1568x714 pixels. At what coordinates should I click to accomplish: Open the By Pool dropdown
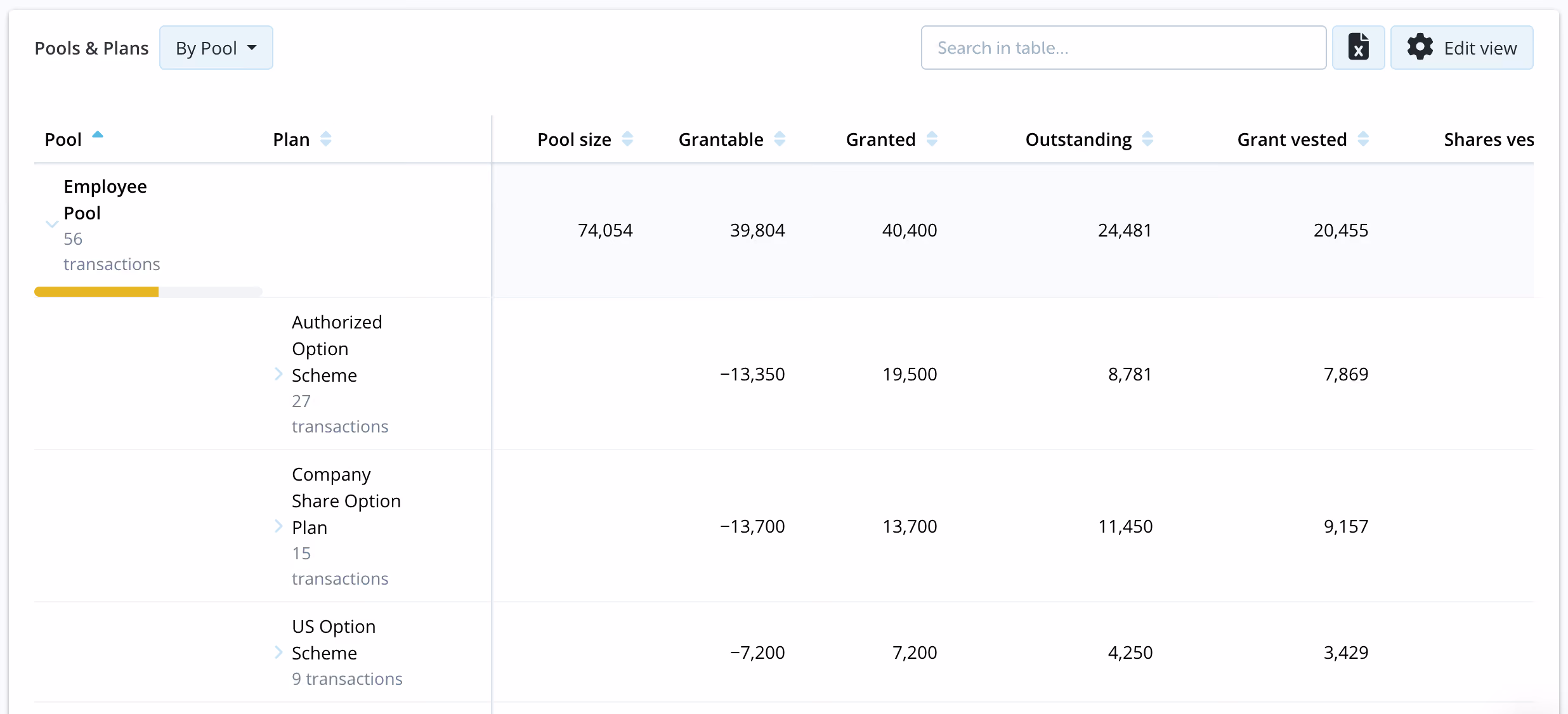tap(216, 48)
